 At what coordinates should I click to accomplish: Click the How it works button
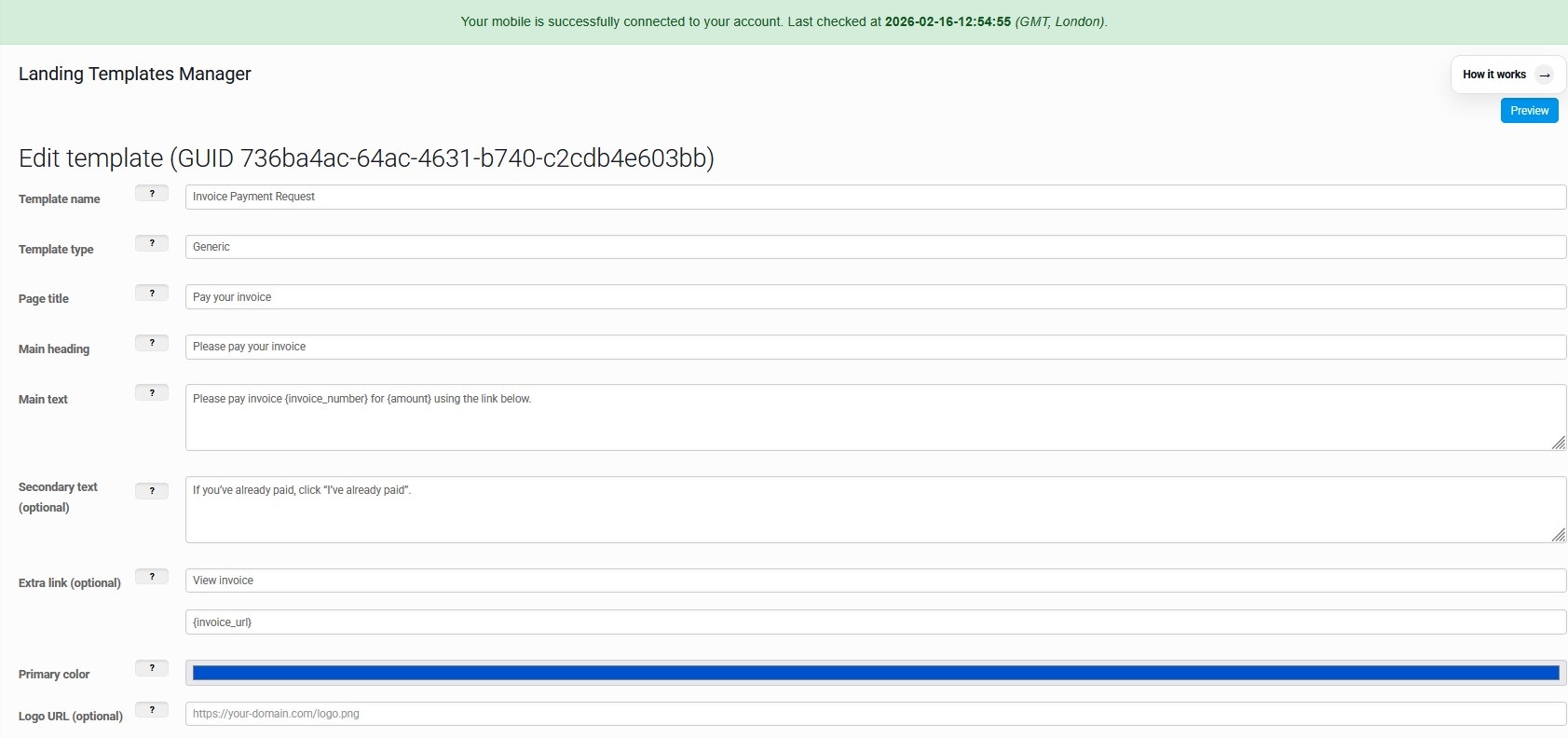click(x=1507, y=75)
